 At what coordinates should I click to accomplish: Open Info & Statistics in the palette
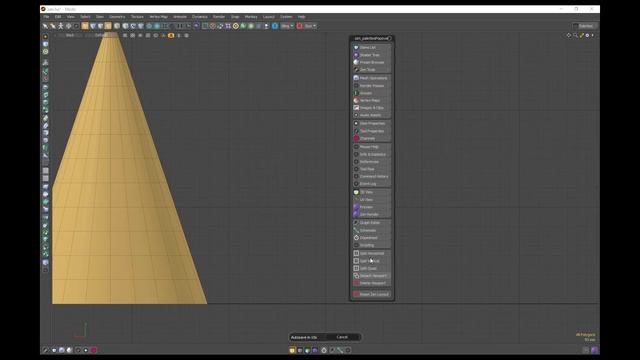pyautogui.click(x=371, y=154)
